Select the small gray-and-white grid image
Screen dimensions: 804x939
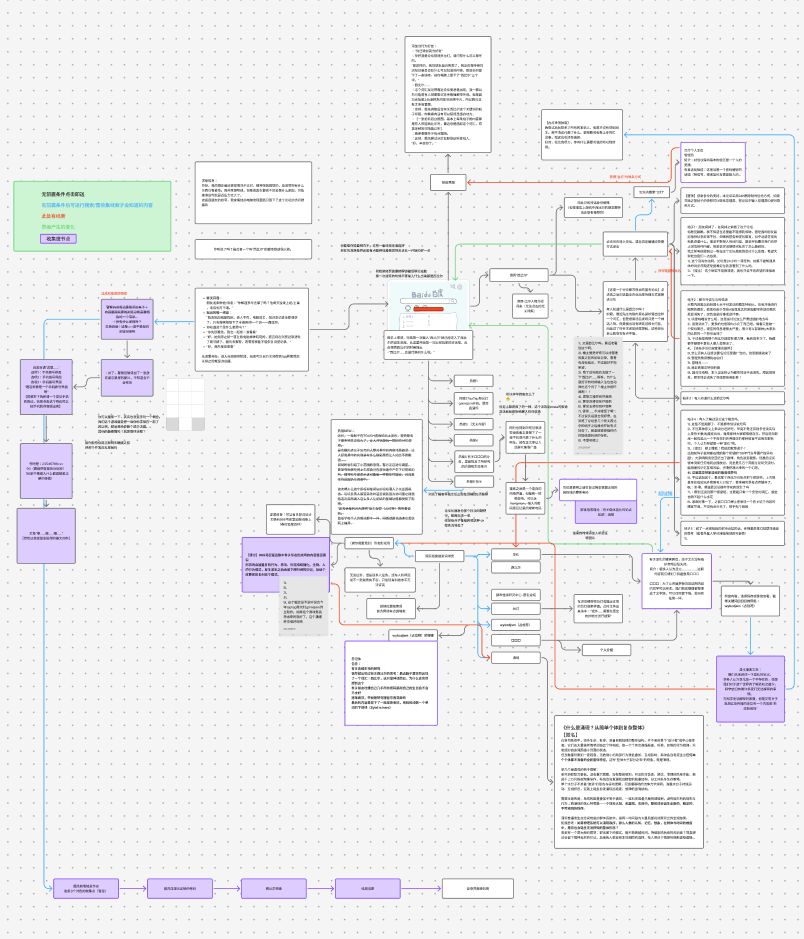[186, 404]
